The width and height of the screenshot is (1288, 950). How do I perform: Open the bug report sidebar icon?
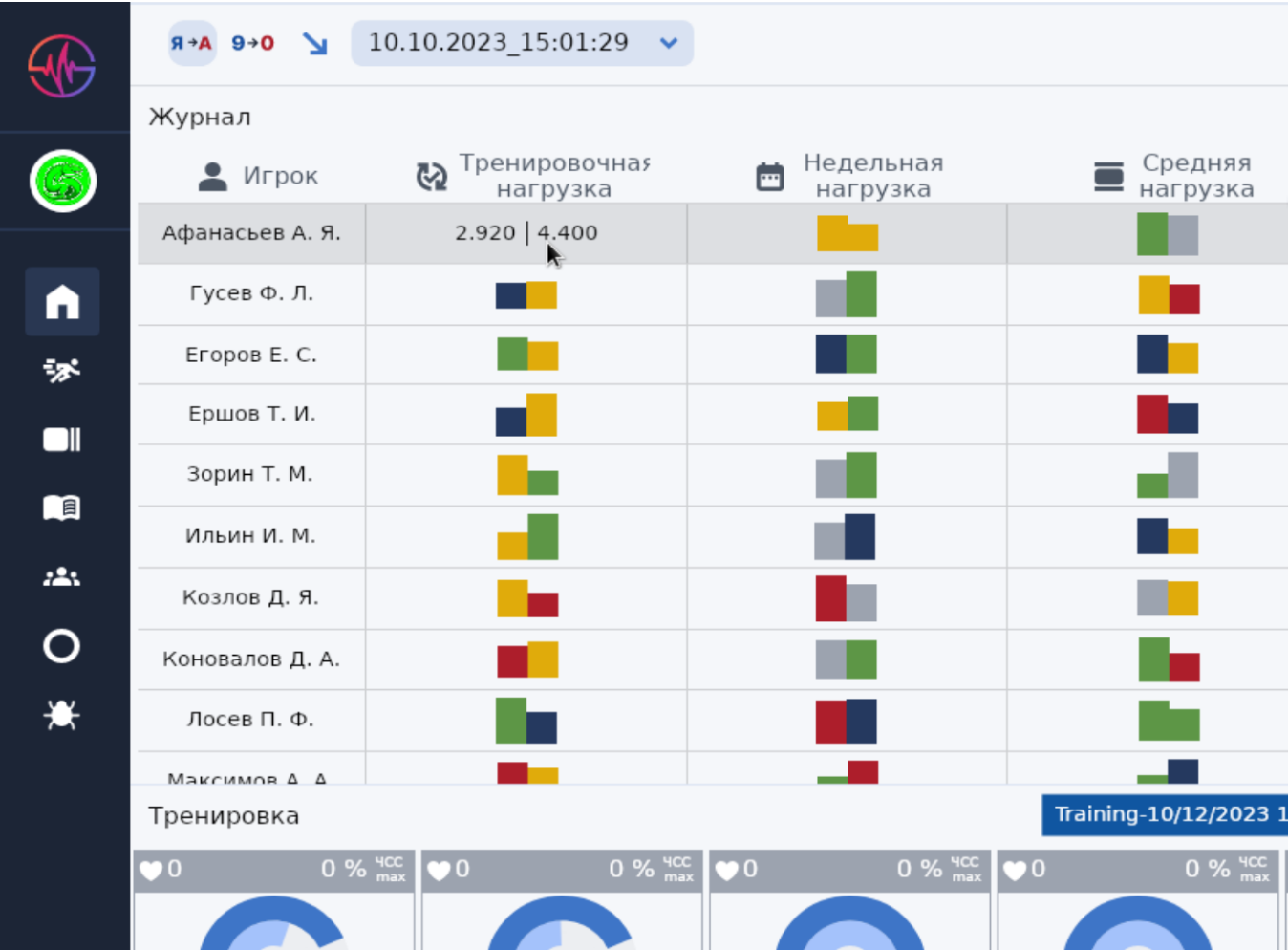[x=62, y=714]
